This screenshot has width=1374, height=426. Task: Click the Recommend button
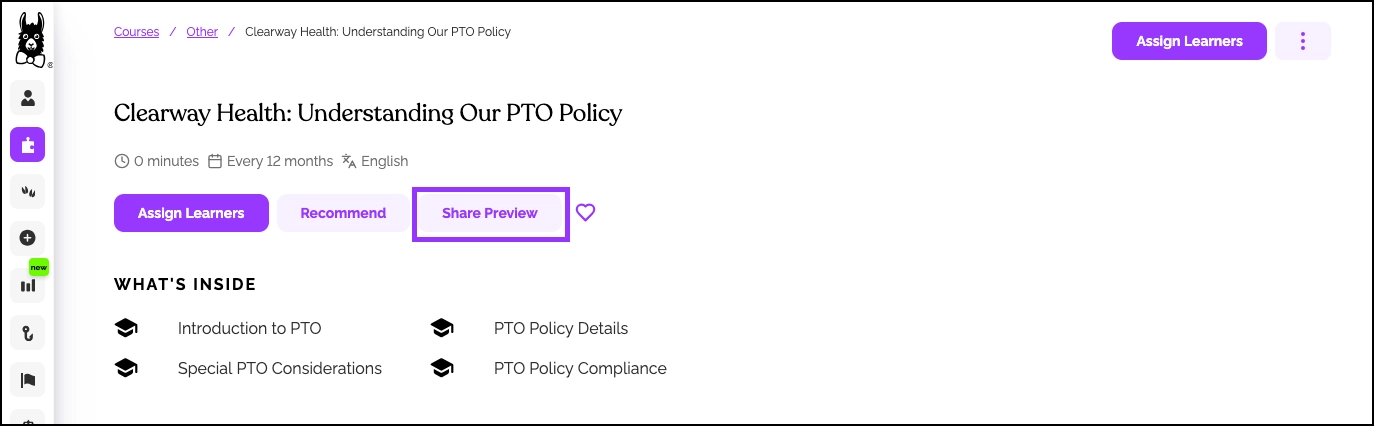pos(343,213)
